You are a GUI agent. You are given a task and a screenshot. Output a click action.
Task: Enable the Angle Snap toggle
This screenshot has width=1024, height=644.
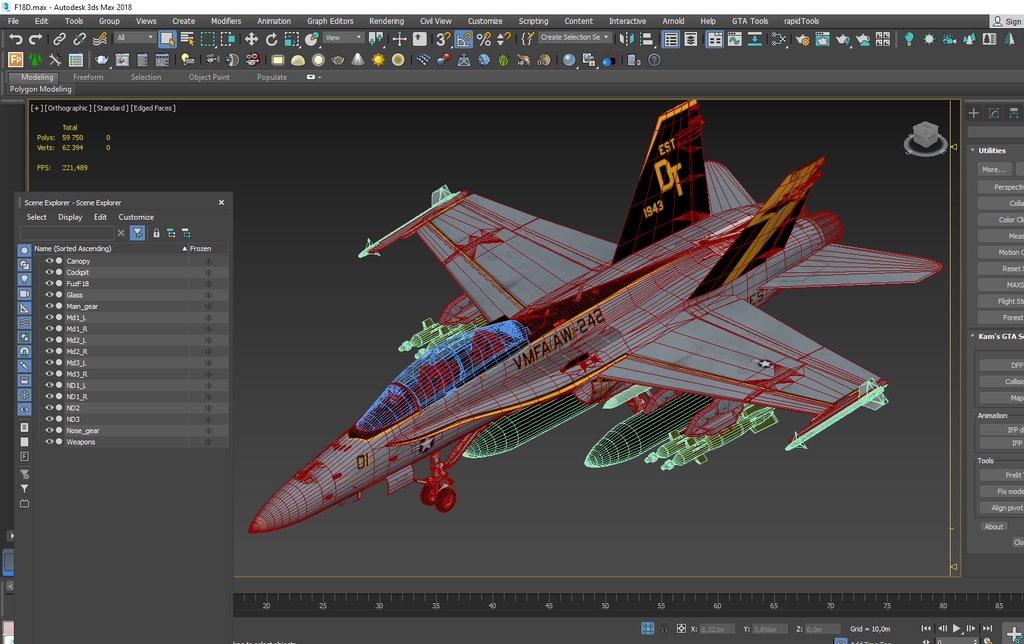click(x=464, y=39)
